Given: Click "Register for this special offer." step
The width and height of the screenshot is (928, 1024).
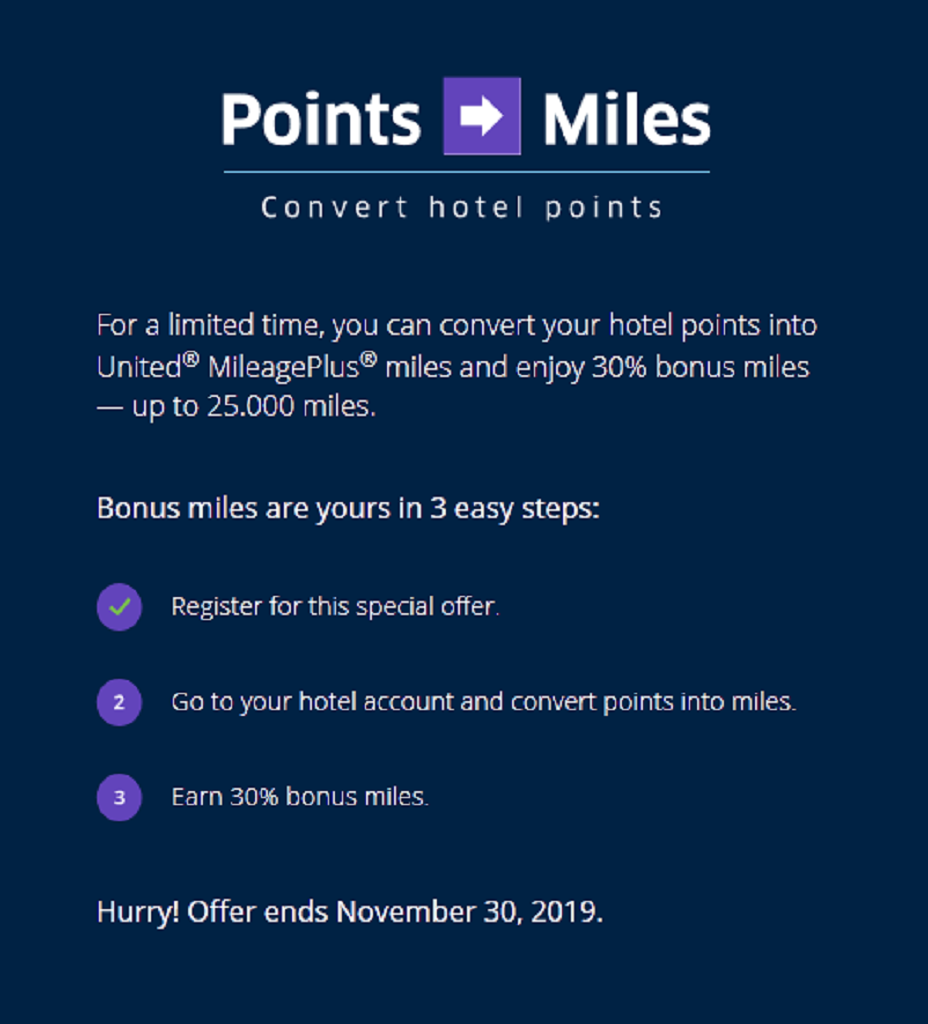Looking at the screenshot, I should (335, 607).
